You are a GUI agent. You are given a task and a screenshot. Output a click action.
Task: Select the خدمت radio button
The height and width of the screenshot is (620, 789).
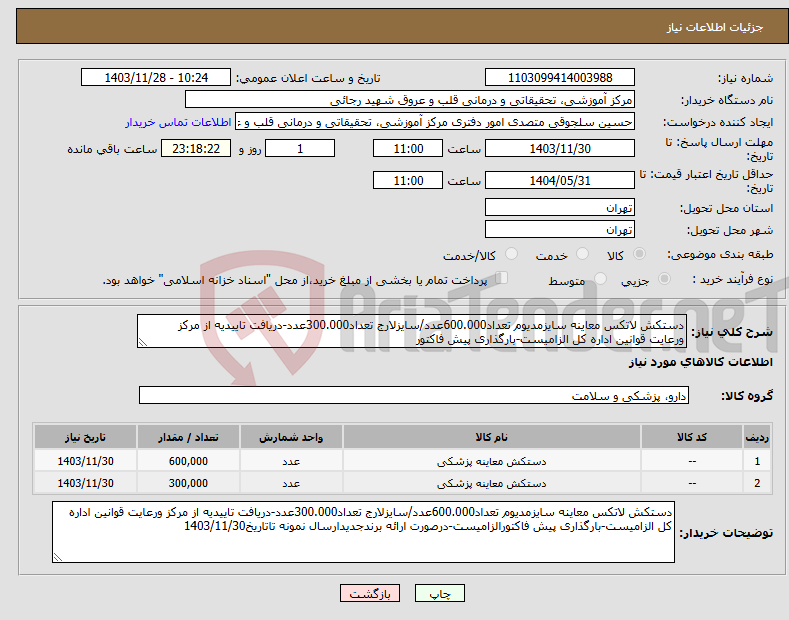coord(582,254)
